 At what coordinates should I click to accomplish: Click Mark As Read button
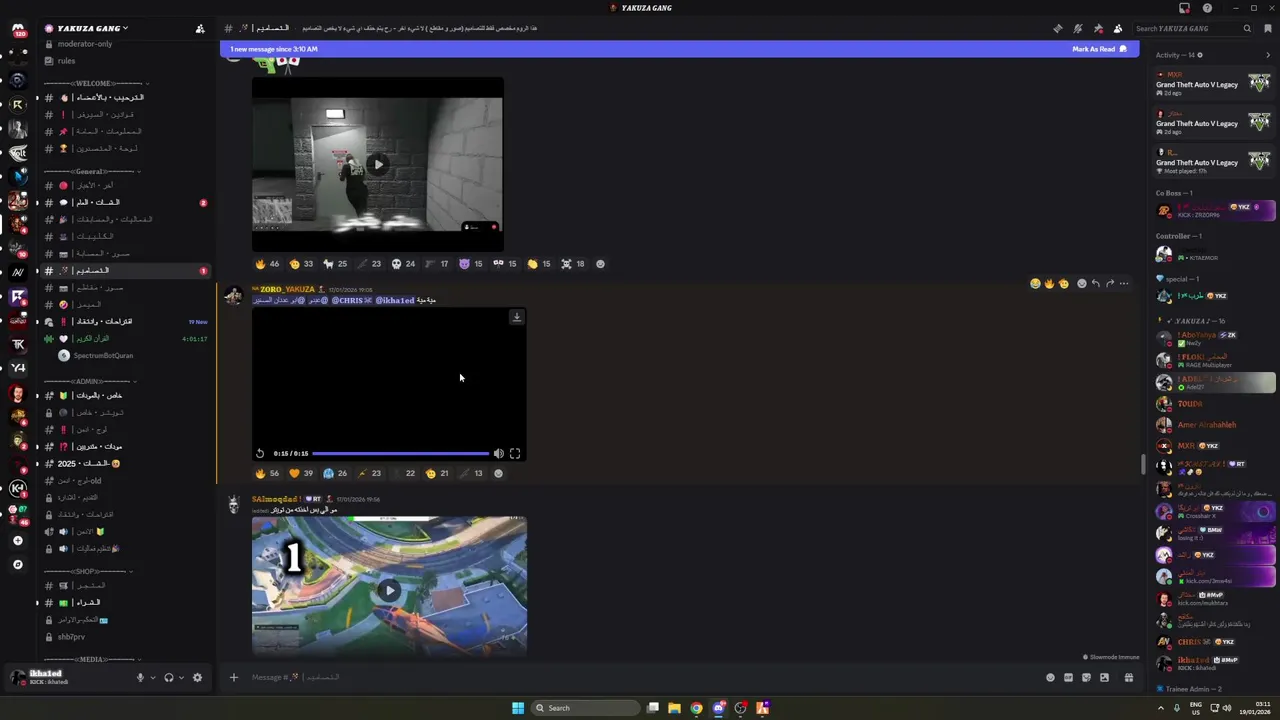(x=1099, y=49)
